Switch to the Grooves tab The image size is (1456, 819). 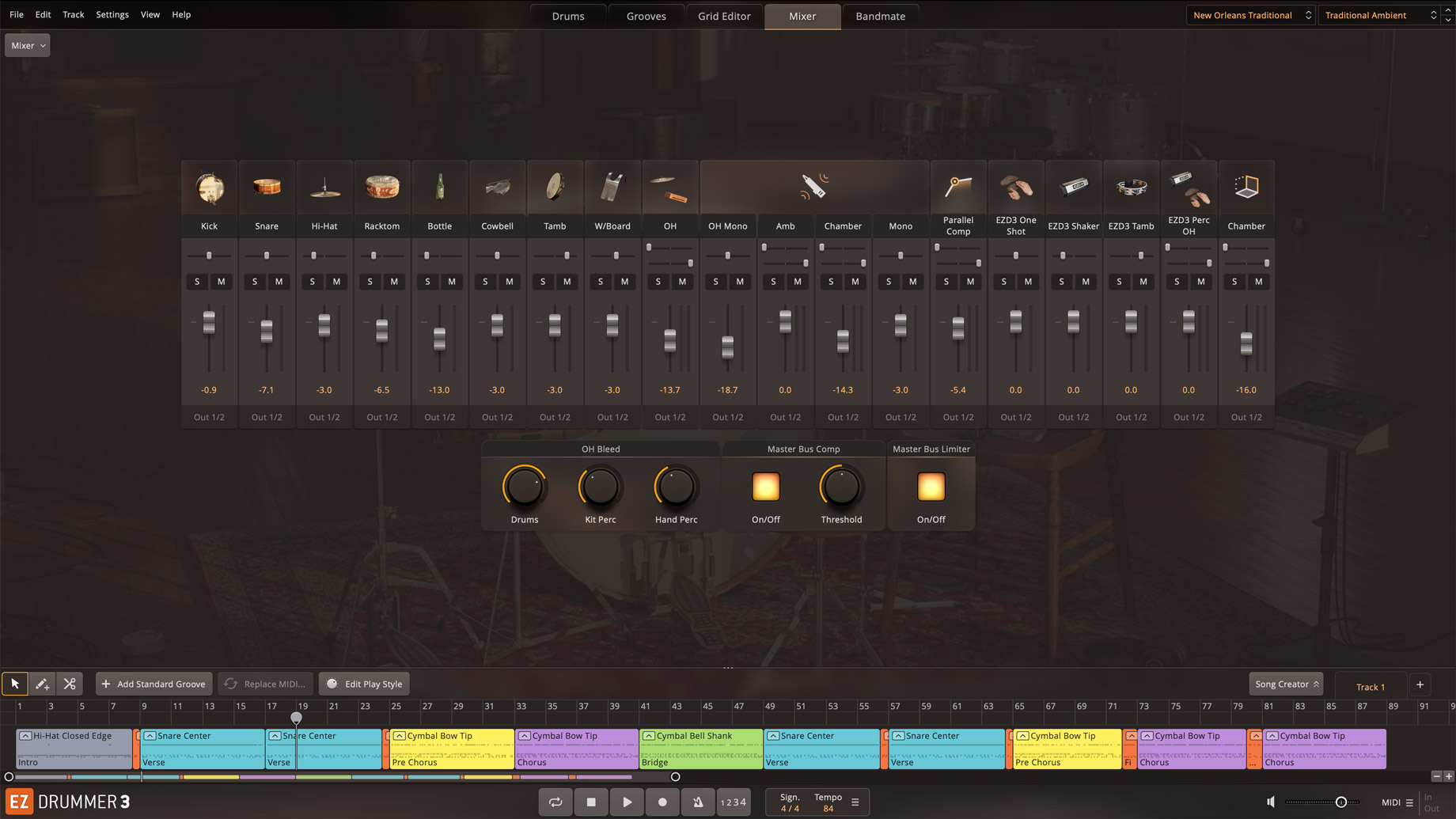click(x=646, y=16)
